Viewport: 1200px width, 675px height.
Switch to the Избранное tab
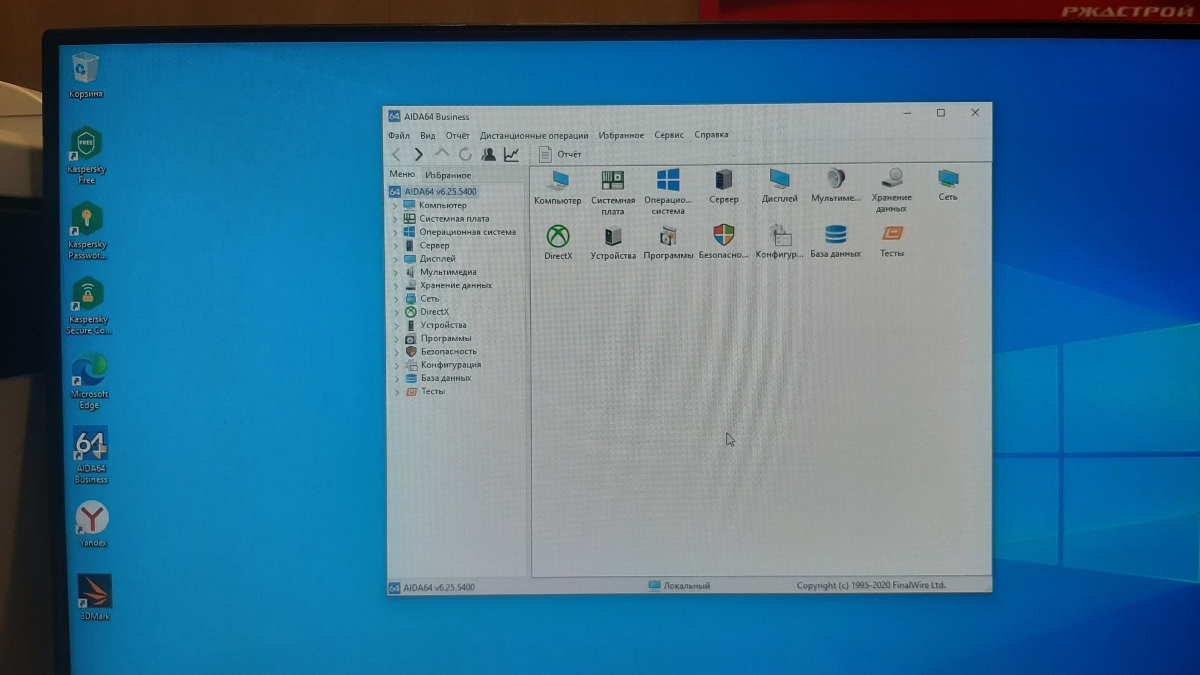447,175
